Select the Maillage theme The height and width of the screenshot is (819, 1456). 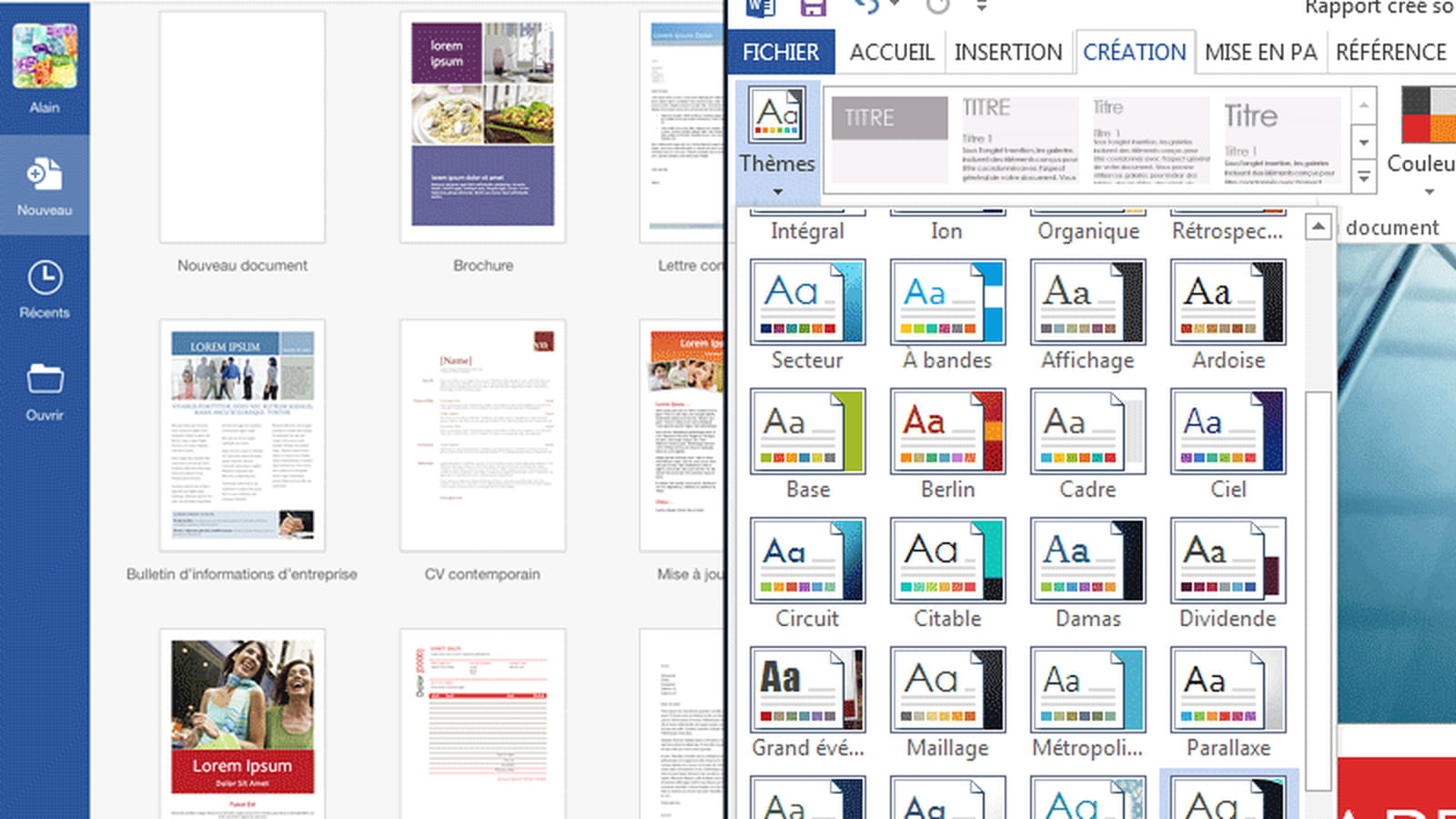point(947,703)
